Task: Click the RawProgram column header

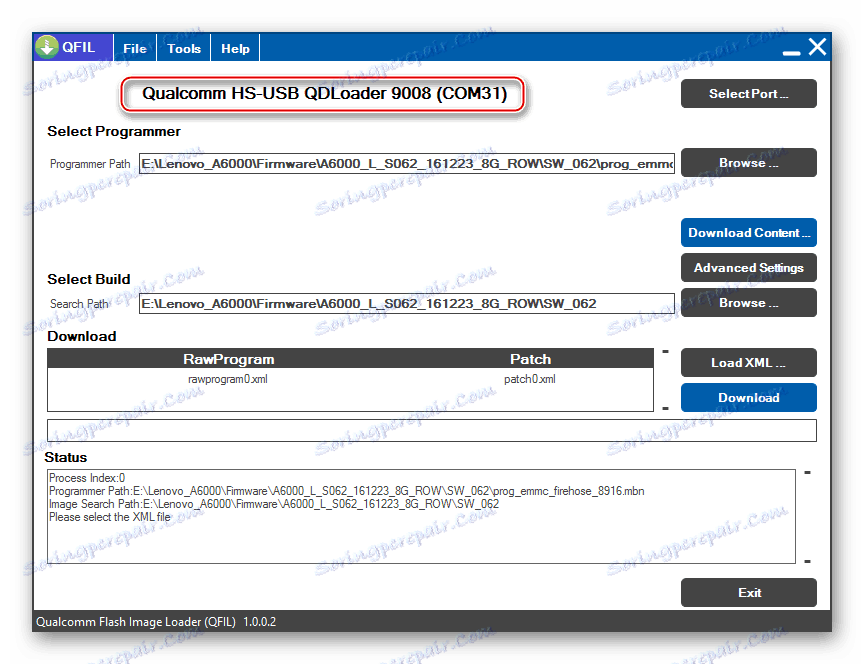Action: point(229,359)
